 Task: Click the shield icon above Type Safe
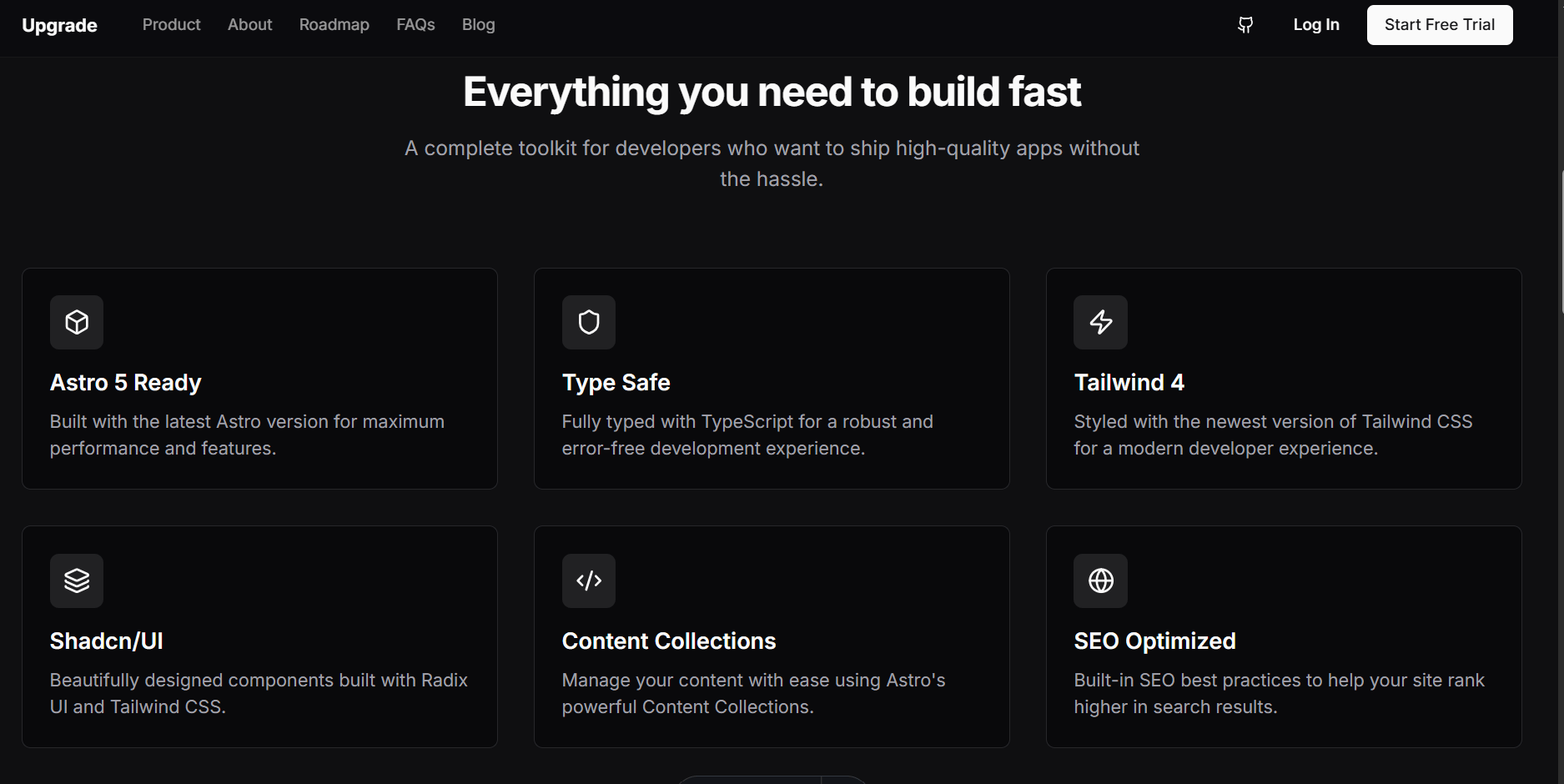[589, 322]
